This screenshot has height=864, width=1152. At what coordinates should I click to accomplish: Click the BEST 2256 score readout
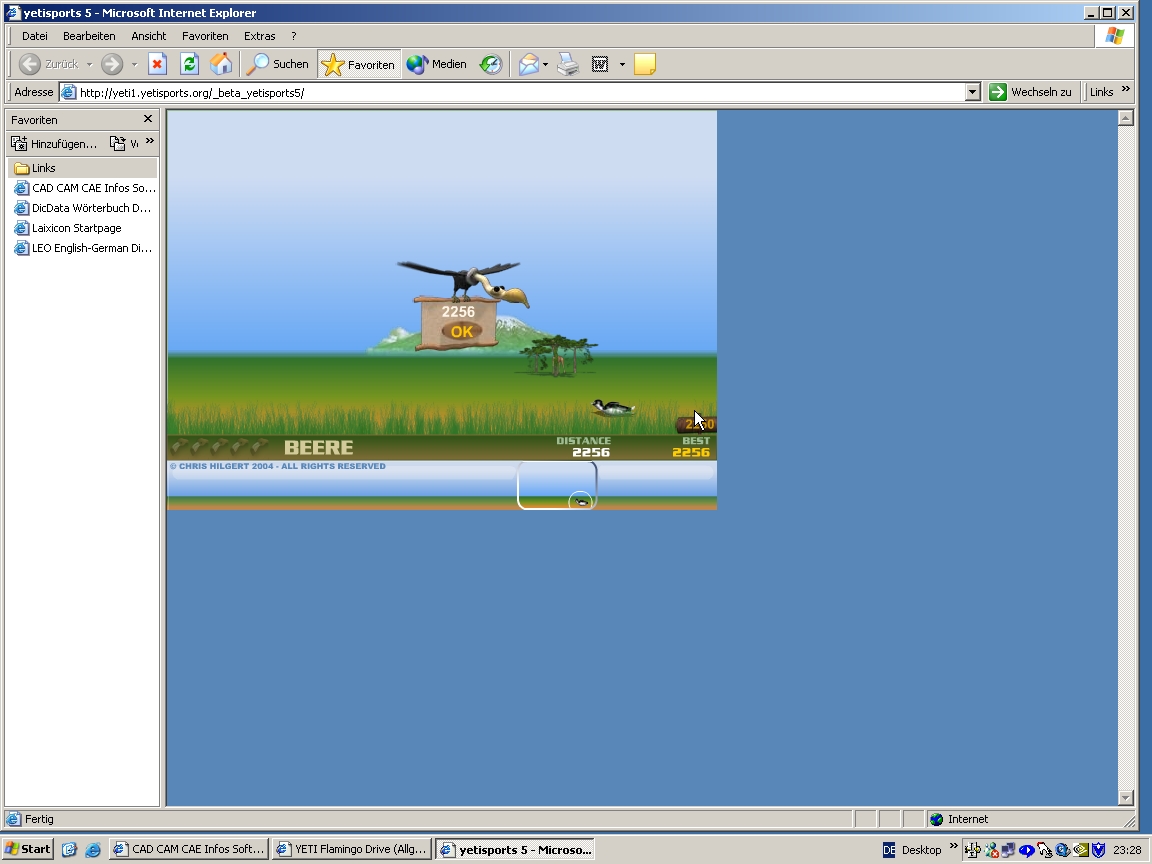[691, 447]
